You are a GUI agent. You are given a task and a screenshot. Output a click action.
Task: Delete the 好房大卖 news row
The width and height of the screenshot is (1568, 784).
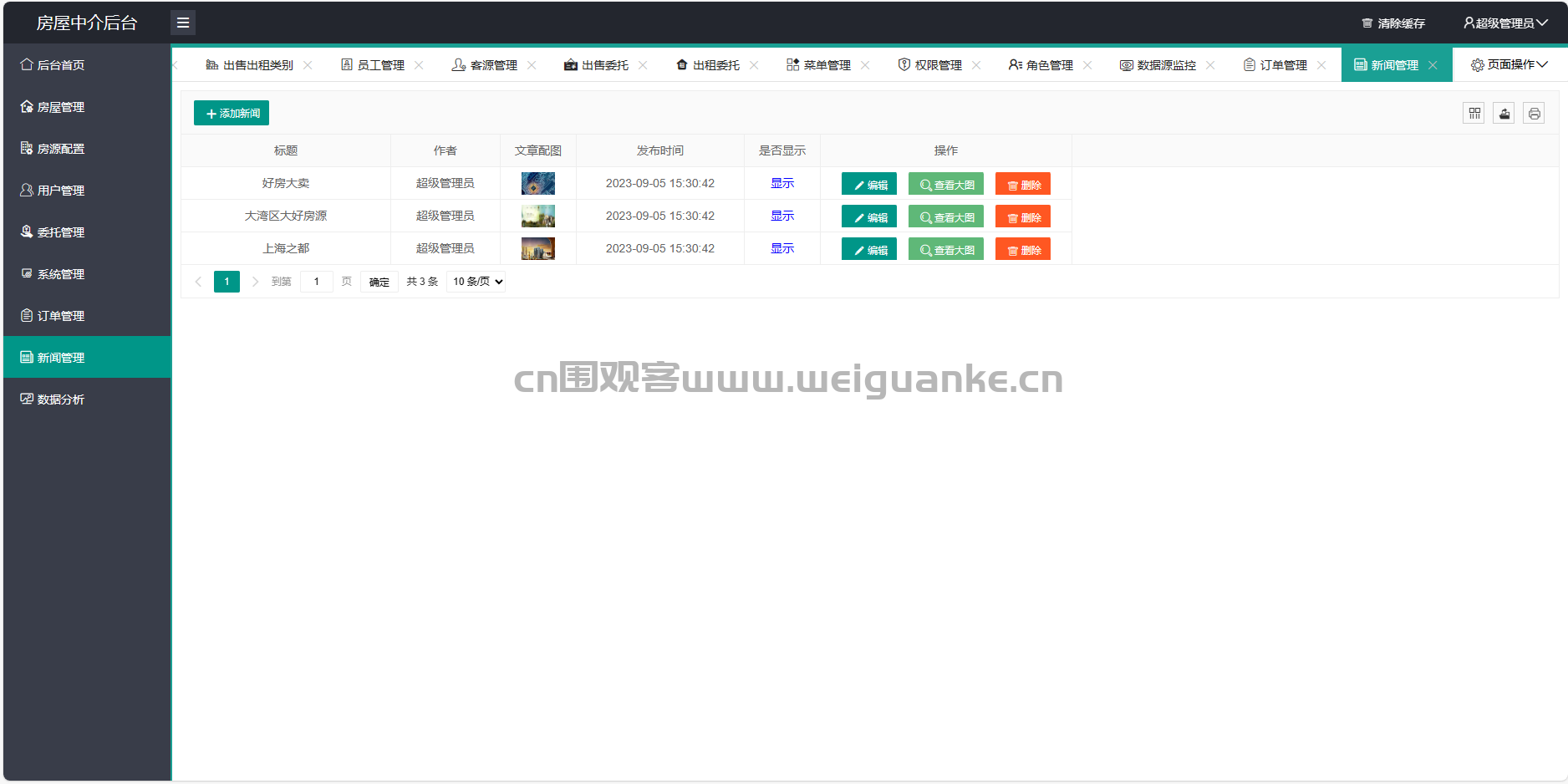pos(1023,184)
